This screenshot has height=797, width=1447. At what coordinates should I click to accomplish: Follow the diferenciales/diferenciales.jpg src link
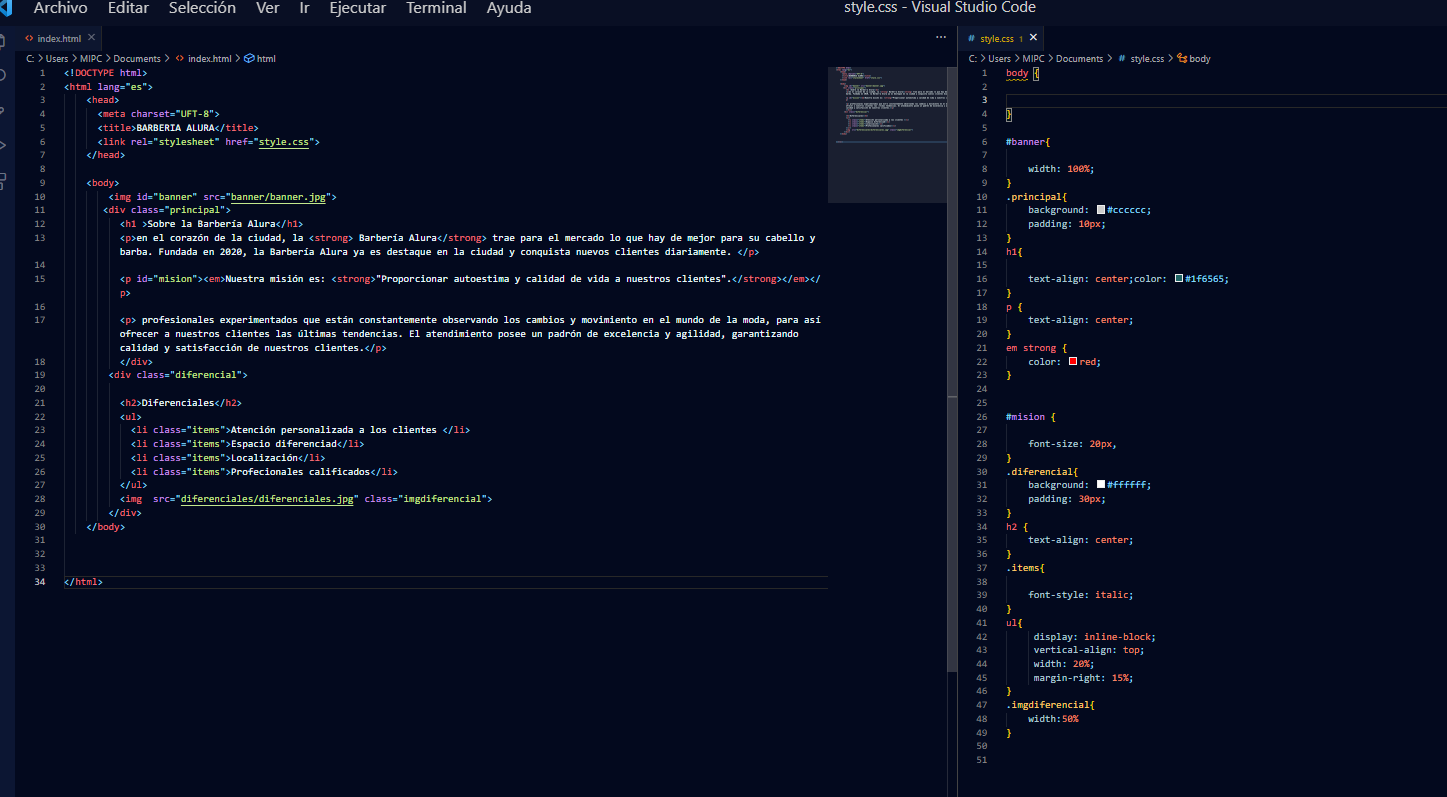[267, 498]
